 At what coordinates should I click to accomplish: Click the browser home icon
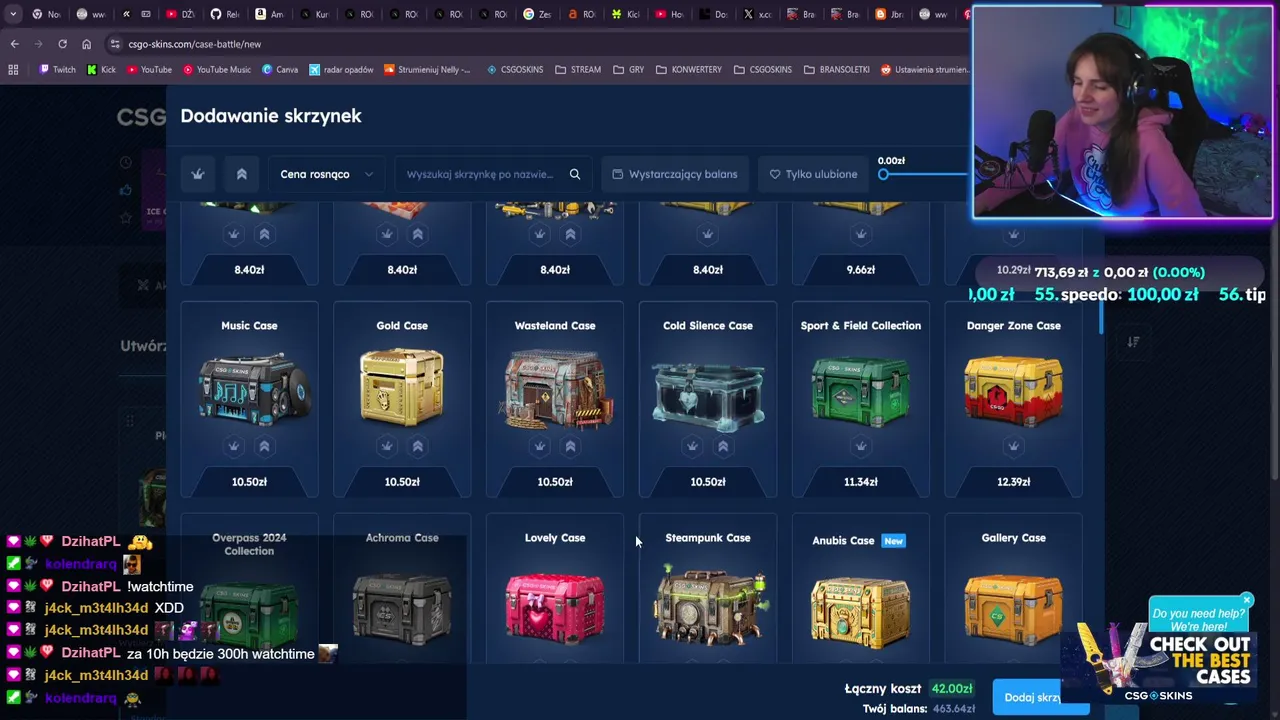(x=86, y=44)
